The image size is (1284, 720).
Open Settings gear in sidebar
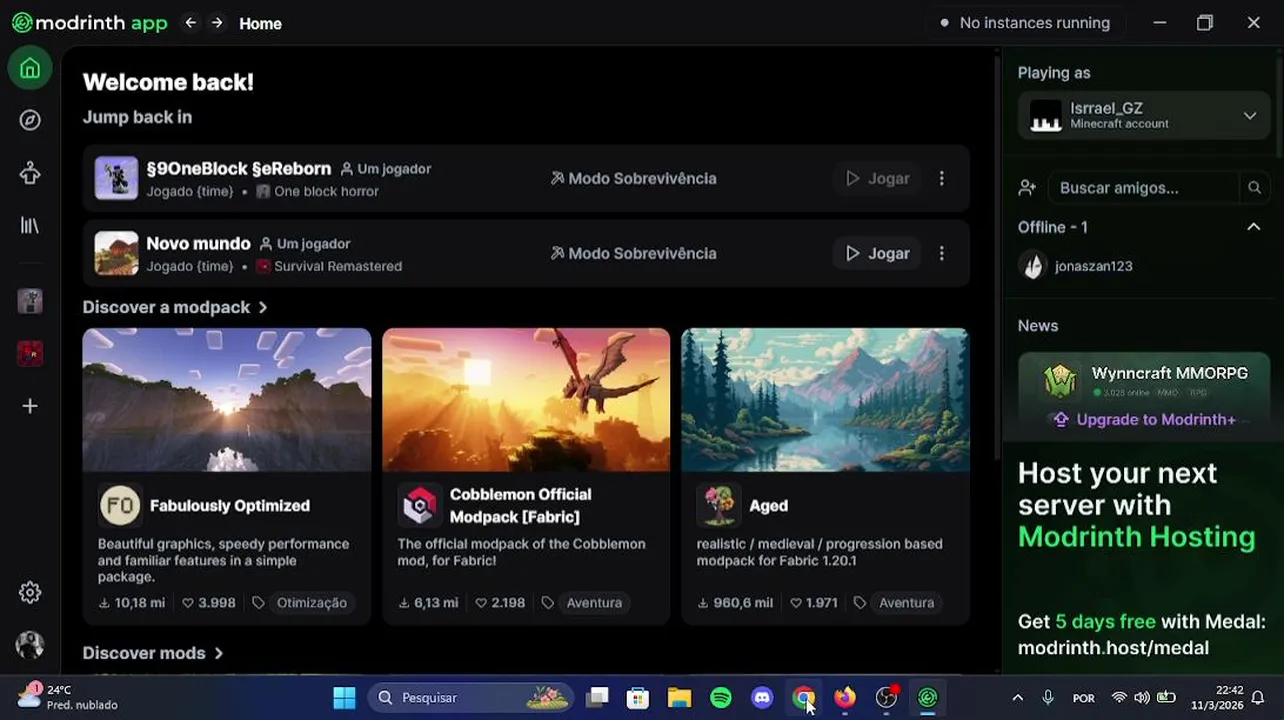[x=30, y=592]
